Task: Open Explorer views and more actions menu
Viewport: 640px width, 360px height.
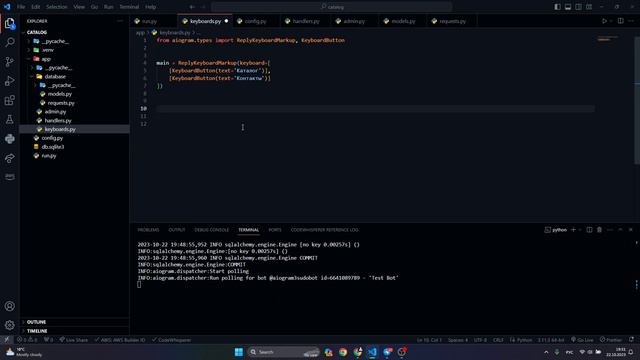Action: click(x=120, y=21)
